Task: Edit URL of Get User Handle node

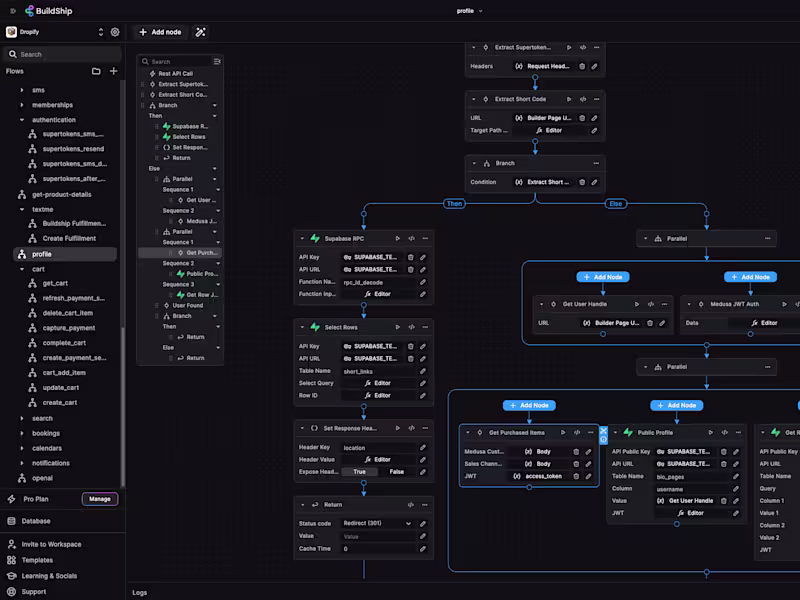Action: 662,323
